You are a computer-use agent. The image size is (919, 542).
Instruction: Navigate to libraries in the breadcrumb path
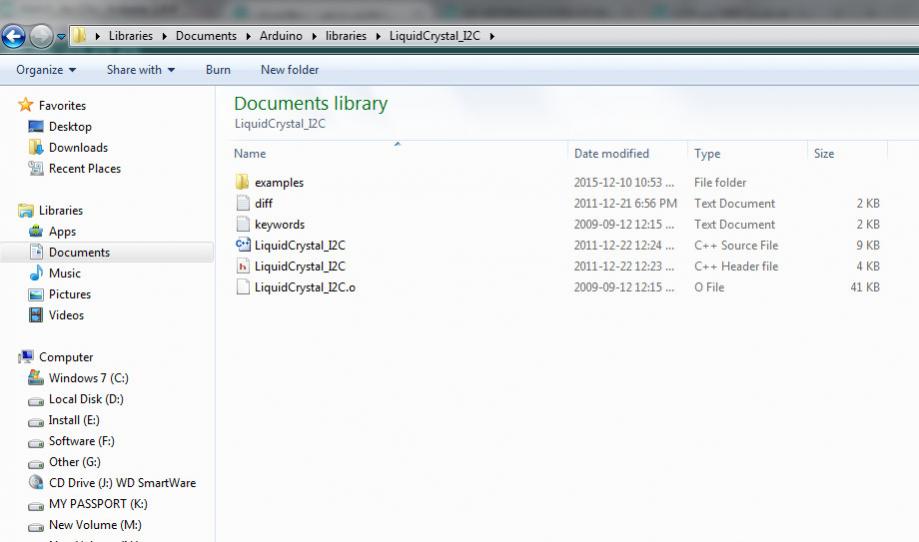point(344,37)
